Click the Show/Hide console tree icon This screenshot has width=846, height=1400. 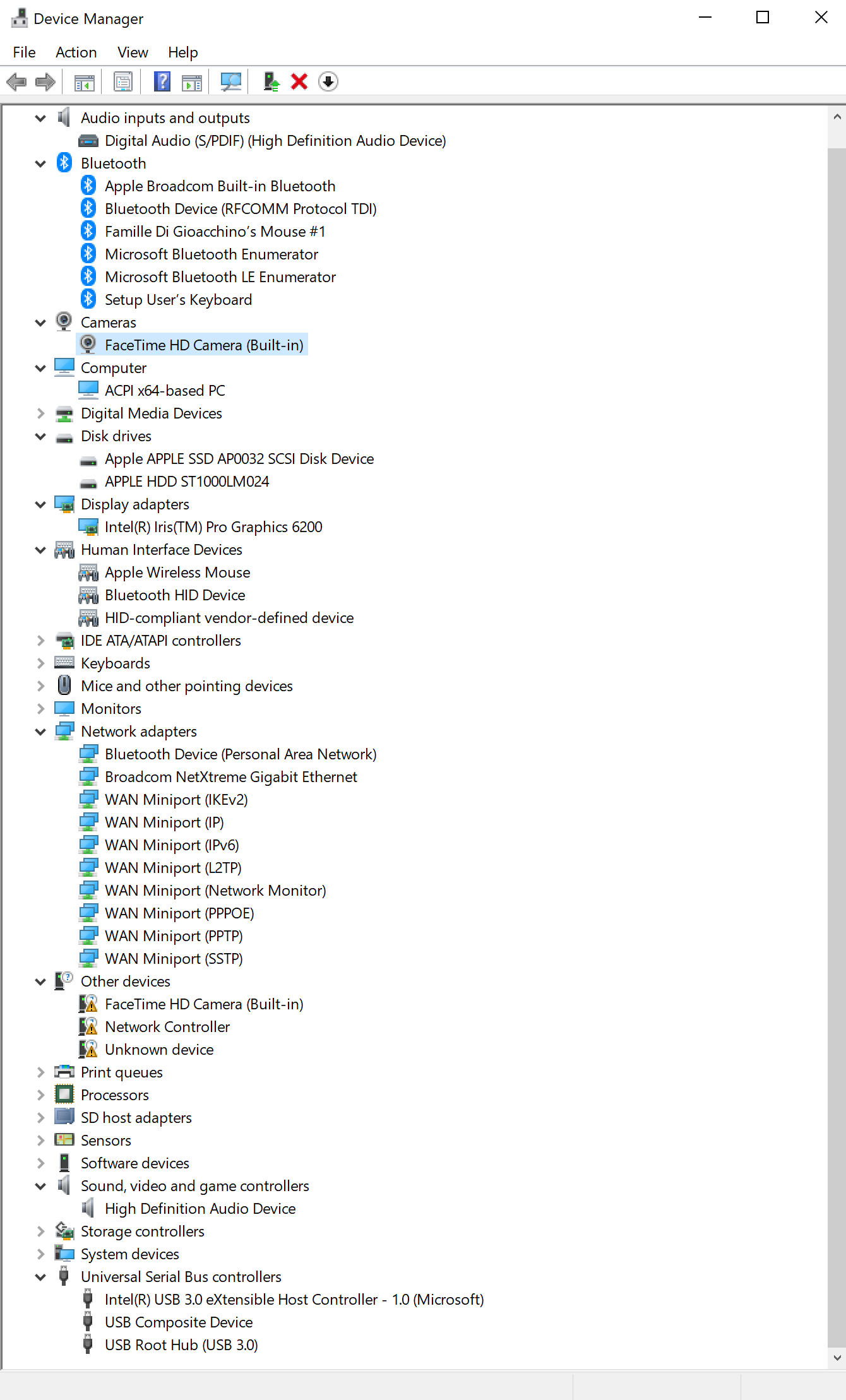pyautogui.click(x=84, y=82)
